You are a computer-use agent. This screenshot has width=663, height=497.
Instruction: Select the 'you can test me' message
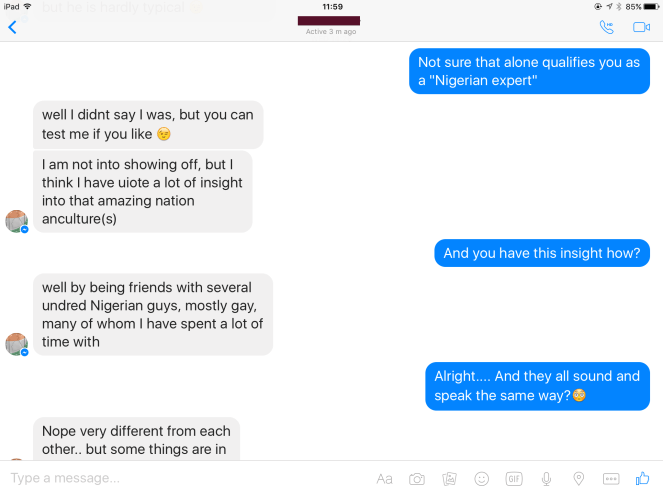(148, 124)
